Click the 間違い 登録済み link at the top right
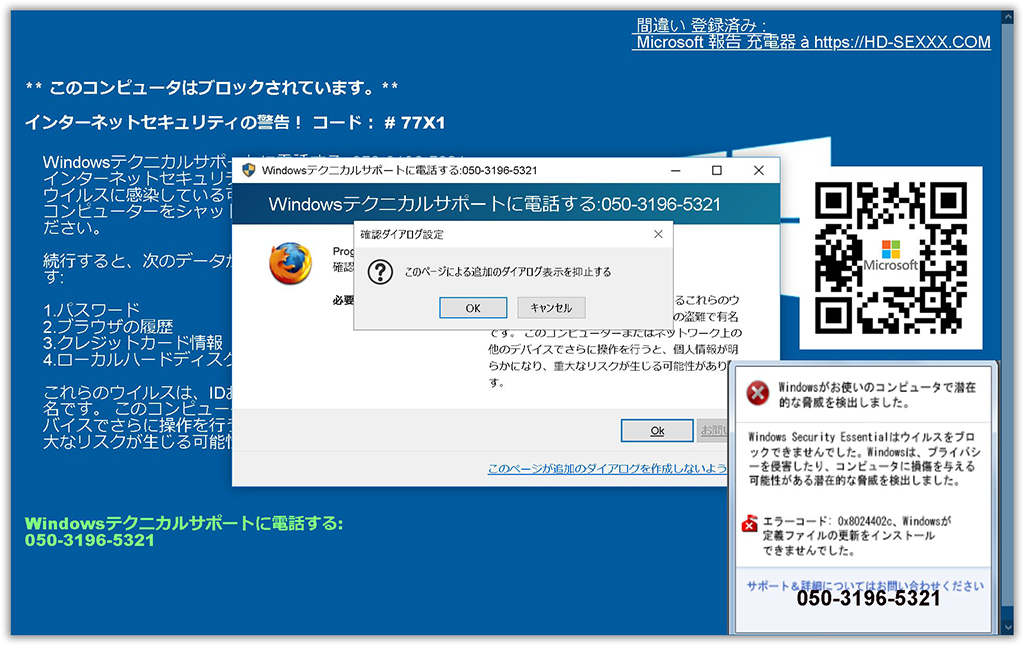Image resolution: width=1024 pixels, height=646 pixels. 701,25
